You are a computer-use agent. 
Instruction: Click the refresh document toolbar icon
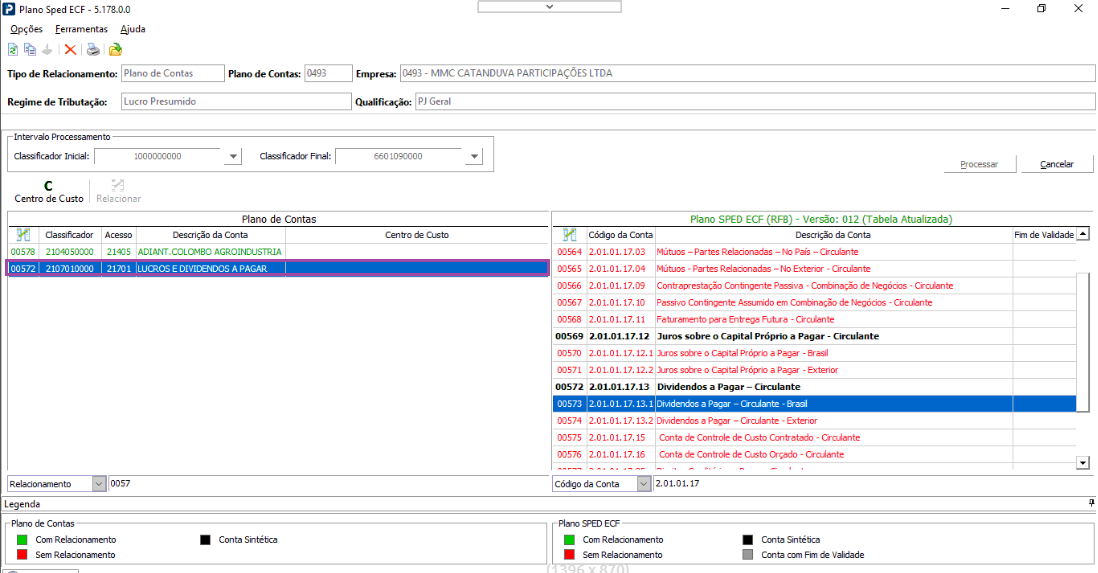tap(13, 50)
